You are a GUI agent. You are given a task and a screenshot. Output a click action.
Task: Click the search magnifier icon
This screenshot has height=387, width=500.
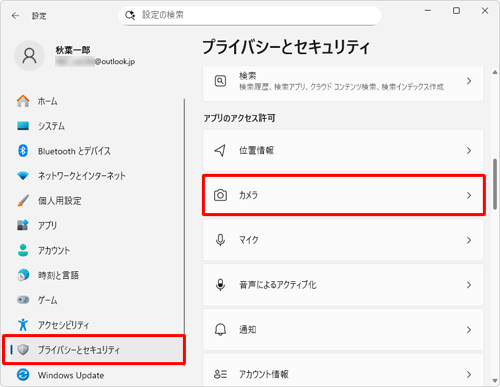[x=130, y=15]
